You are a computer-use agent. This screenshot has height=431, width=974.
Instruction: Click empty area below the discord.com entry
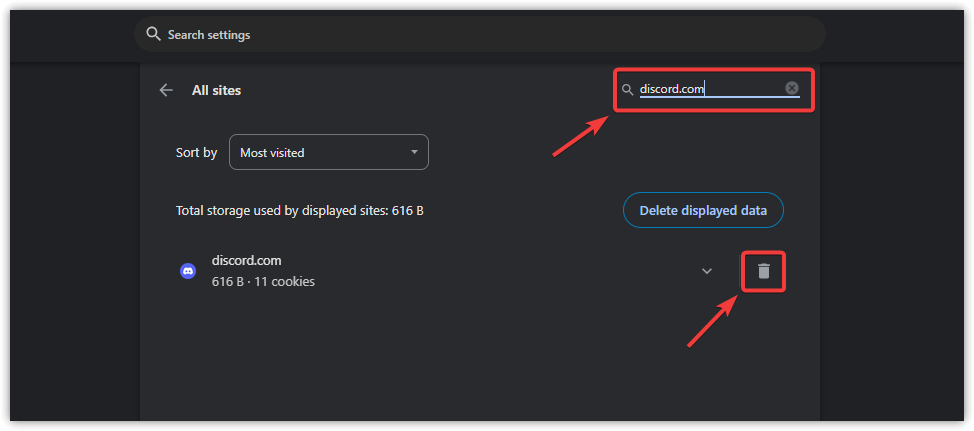[x=480, y=360]
